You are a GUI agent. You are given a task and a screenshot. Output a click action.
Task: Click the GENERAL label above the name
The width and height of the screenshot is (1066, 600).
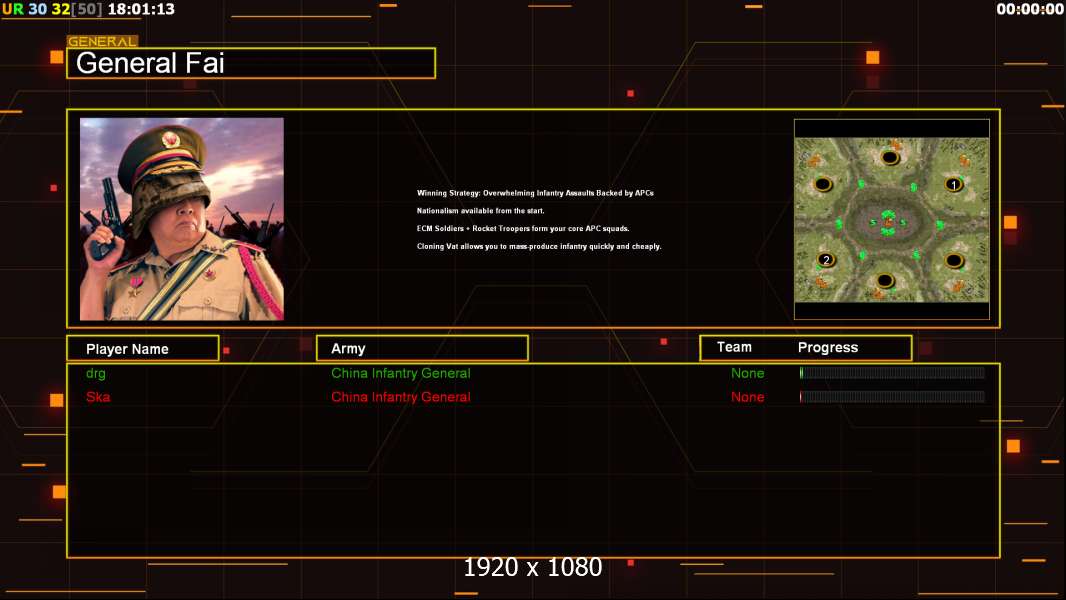pos(102,41)
